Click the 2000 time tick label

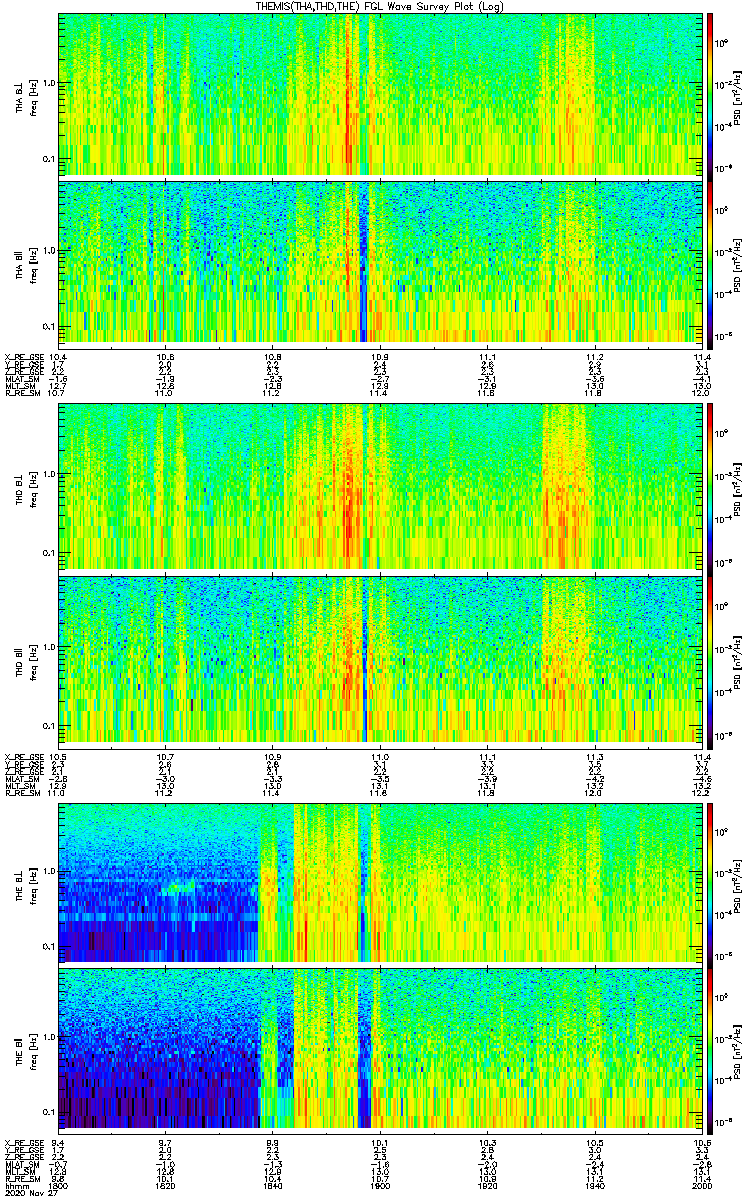tap(701, 1185)
